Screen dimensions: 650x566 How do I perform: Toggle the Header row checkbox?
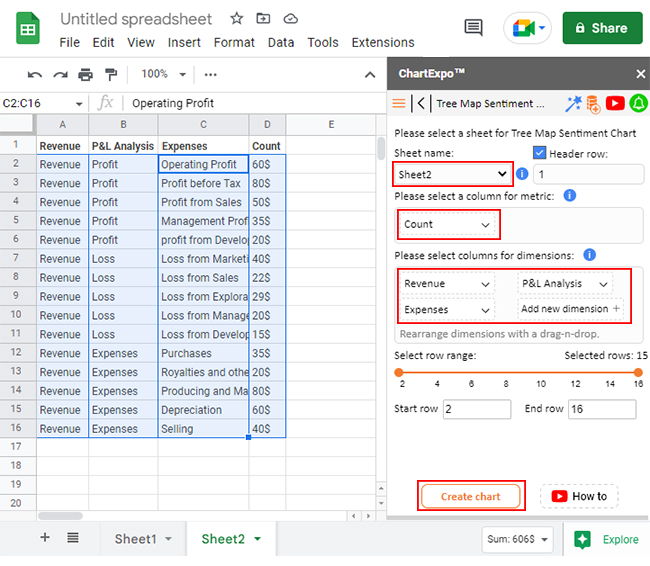(539, 153)
